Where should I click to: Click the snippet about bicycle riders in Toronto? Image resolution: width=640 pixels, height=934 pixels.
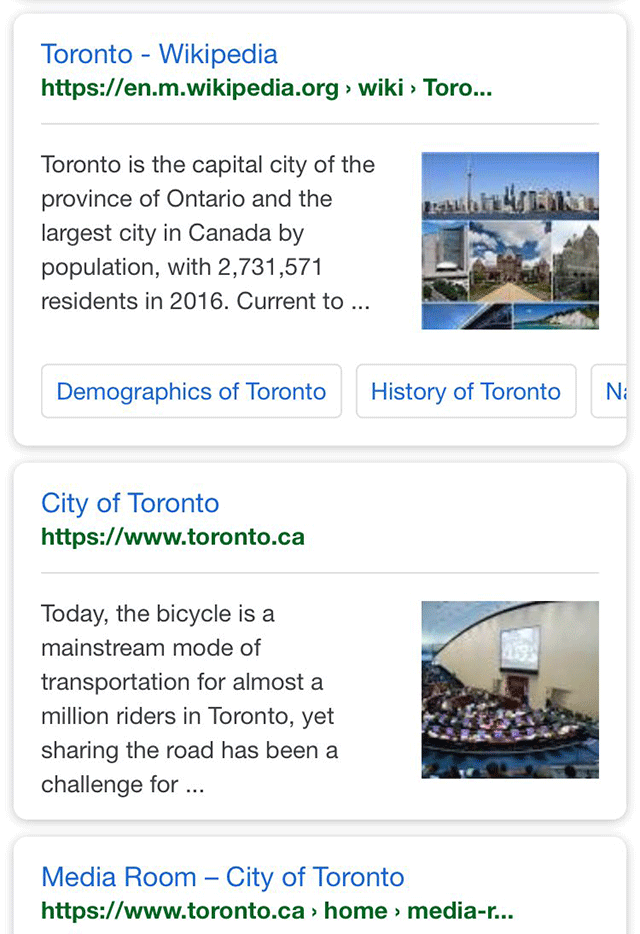190,699
